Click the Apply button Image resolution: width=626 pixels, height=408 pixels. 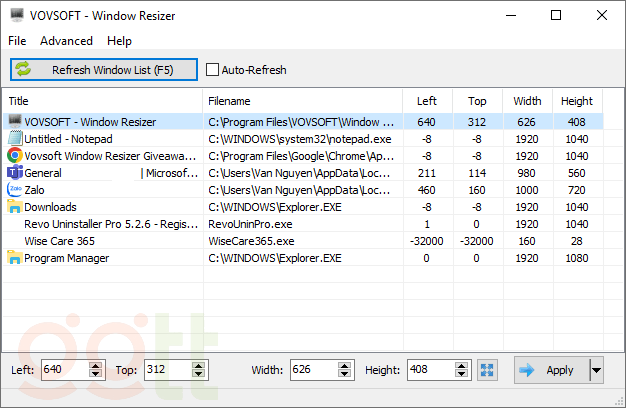(x=550, y=370)
